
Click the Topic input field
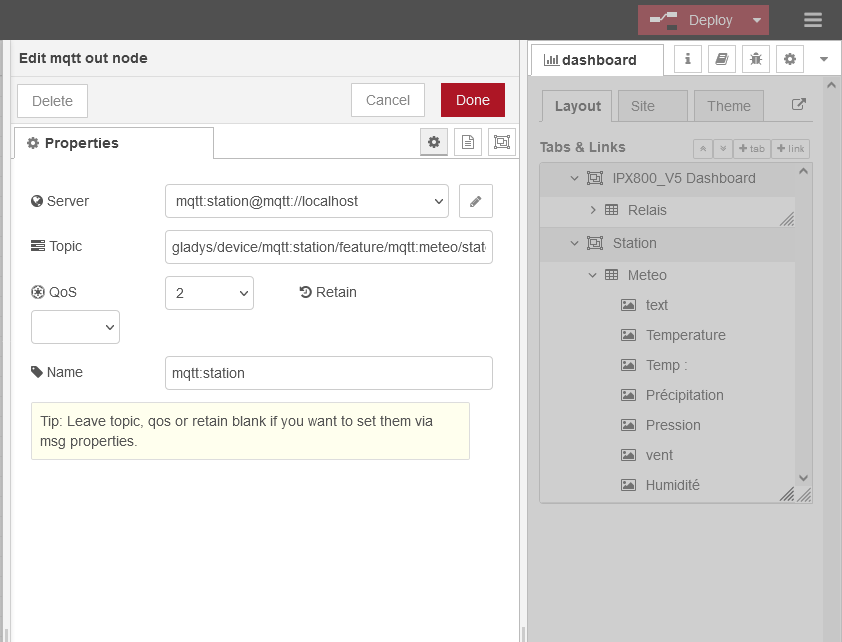pyautogui.click(x=328, y=247)
